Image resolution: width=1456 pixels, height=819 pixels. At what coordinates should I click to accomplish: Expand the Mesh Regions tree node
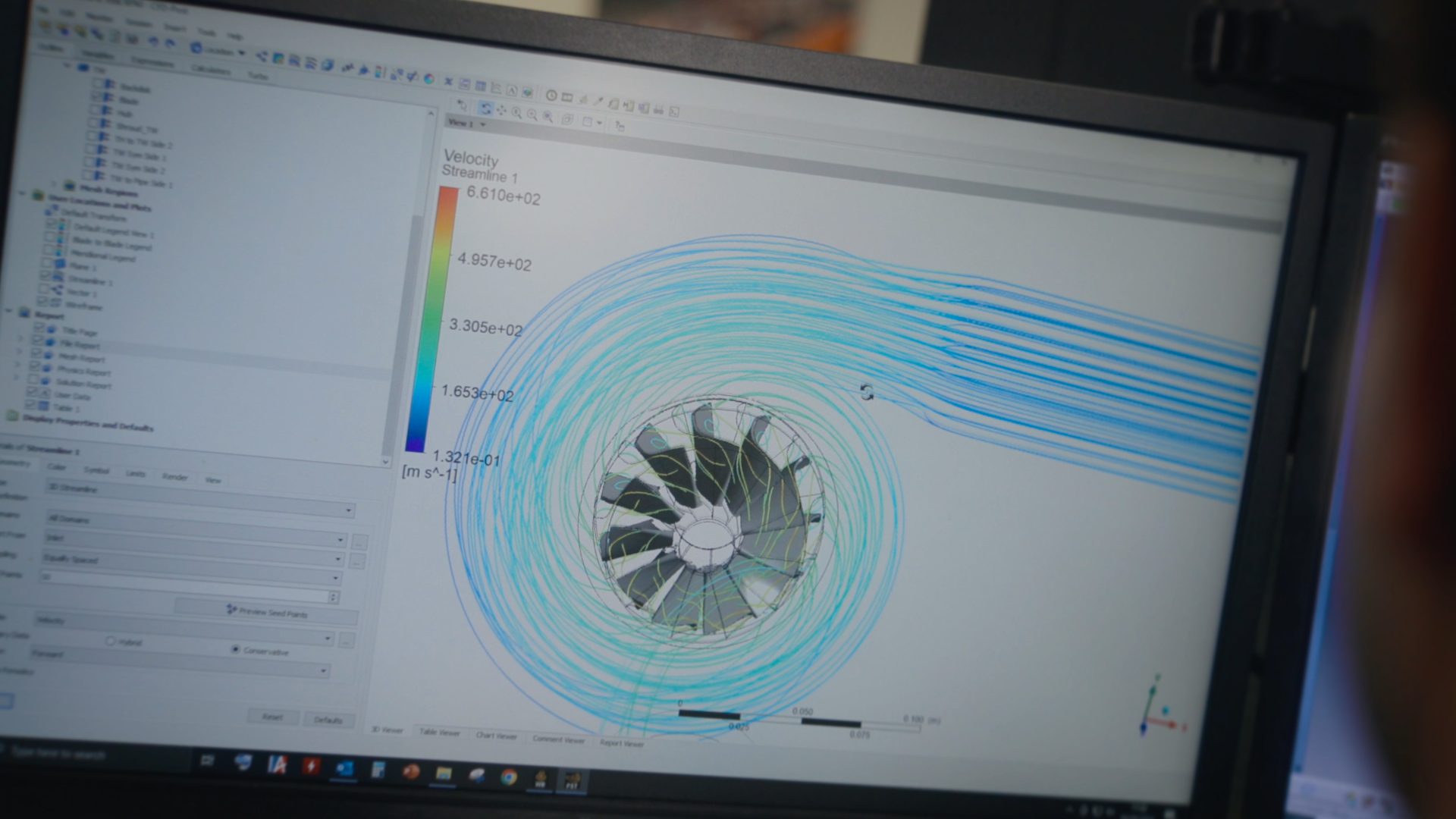pyautogui.click(x=53, y=184)
